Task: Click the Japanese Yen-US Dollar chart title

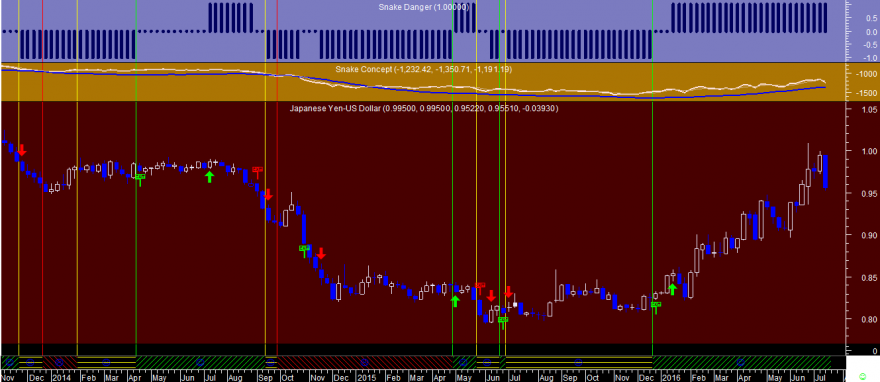Action: [x=424, y=108]
